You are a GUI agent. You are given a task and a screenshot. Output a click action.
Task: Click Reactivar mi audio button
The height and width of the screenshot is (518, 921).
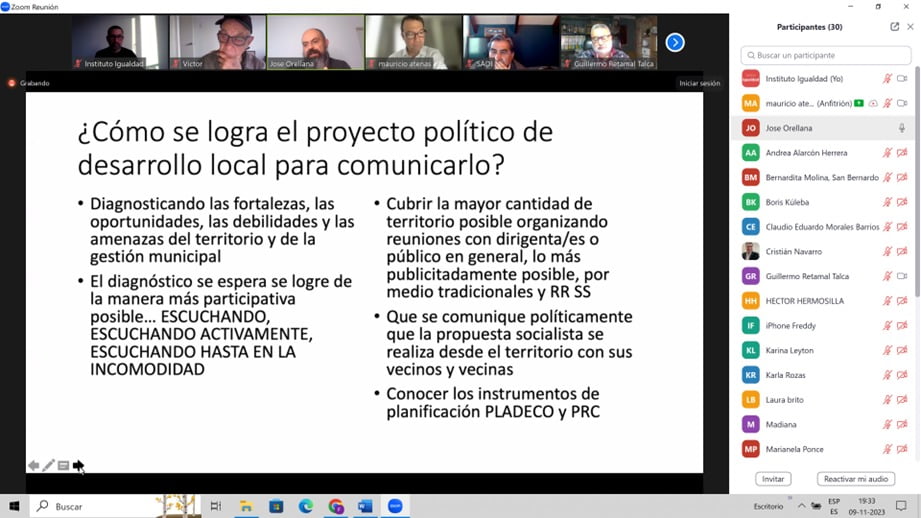855,479
